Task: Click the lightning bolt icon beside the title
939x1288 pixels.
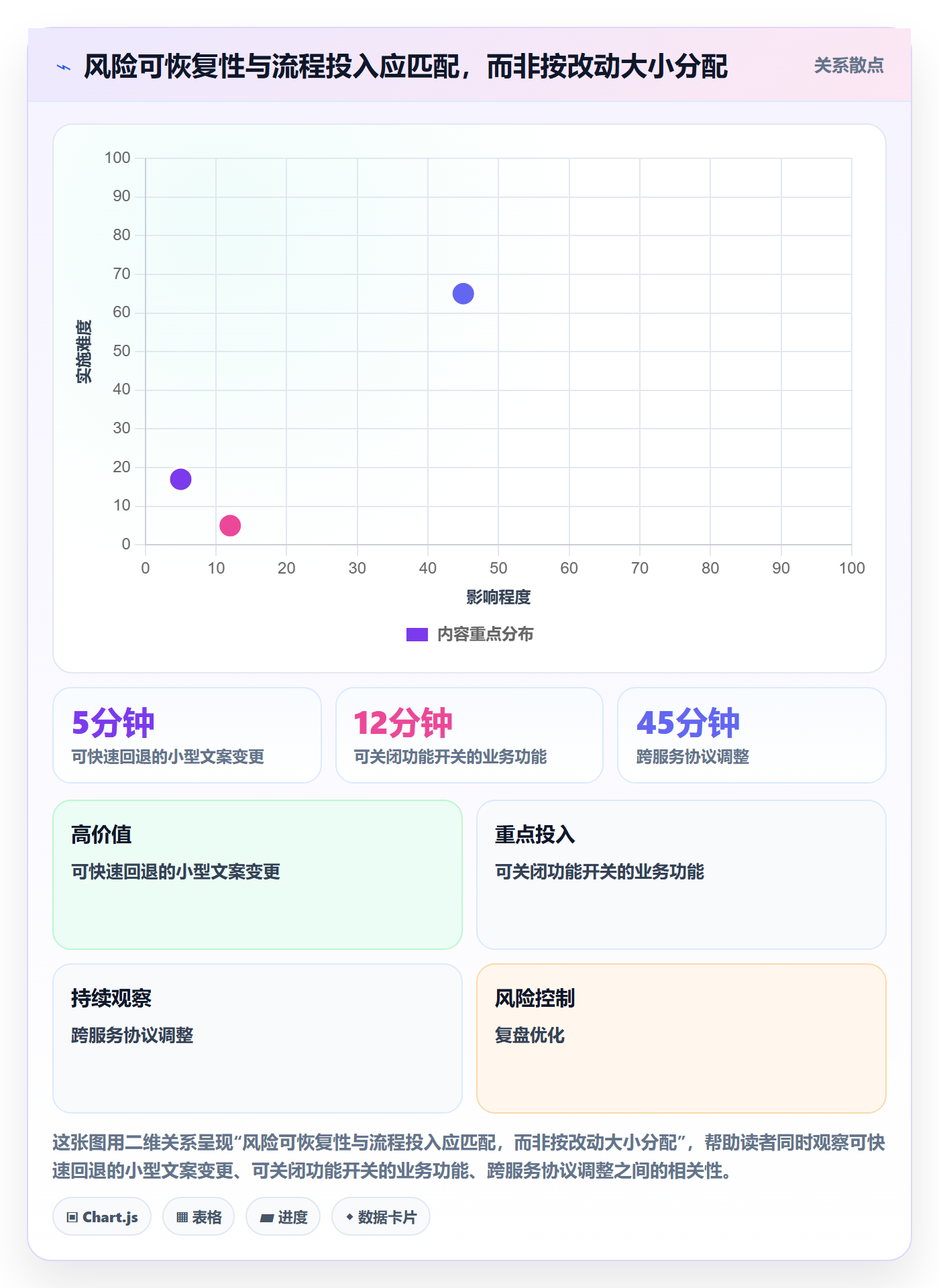Action: click(64, 67)
